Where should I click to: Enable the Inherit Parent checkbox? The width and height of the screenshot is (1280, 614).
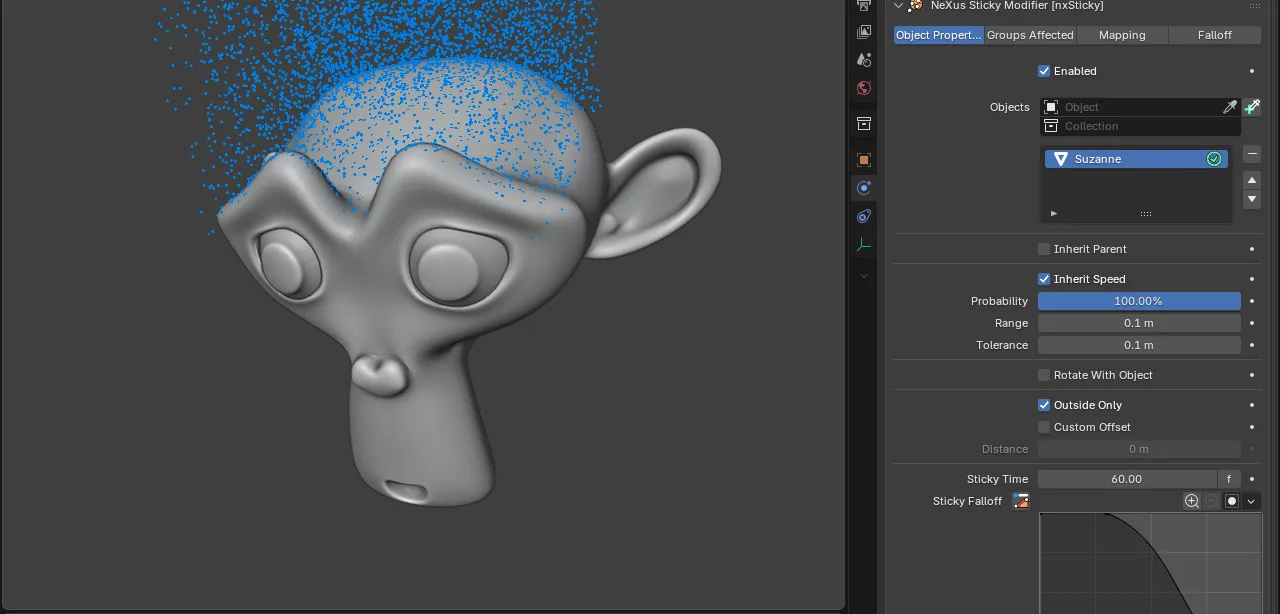point(1044,249)
